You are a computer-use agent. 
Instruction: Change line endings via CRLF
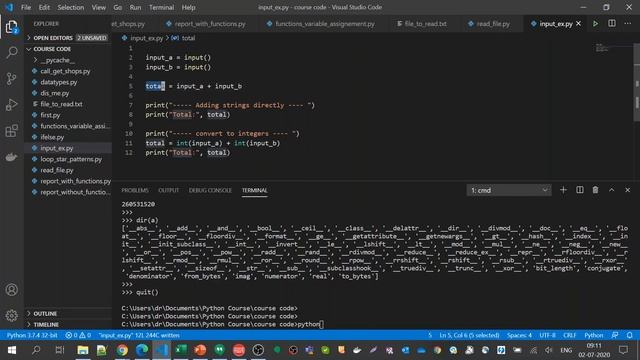[569, 335]
